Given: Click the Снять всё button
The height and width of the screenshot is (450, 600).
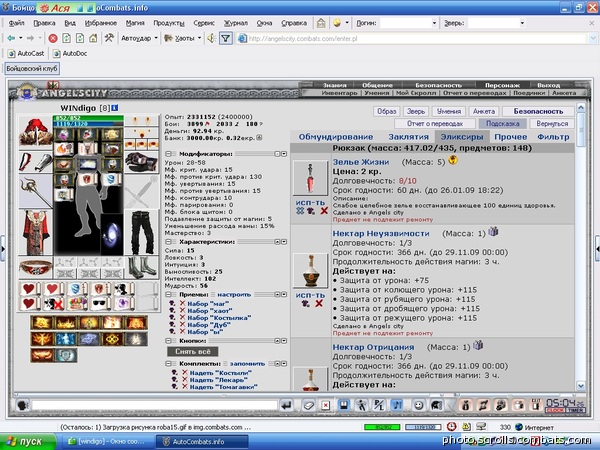Looking at the screenshot, I should (192, 351).
